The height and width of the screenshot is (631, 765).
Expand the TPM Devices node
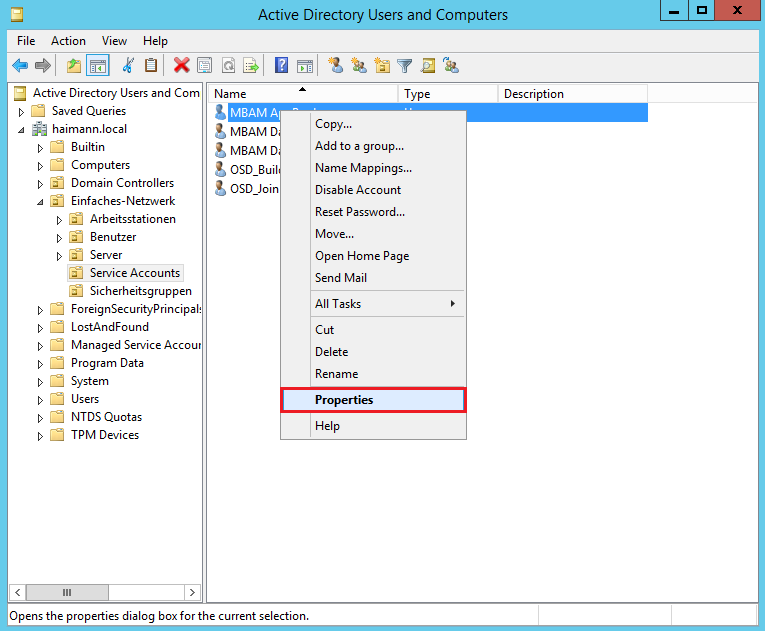click(40, 436)
